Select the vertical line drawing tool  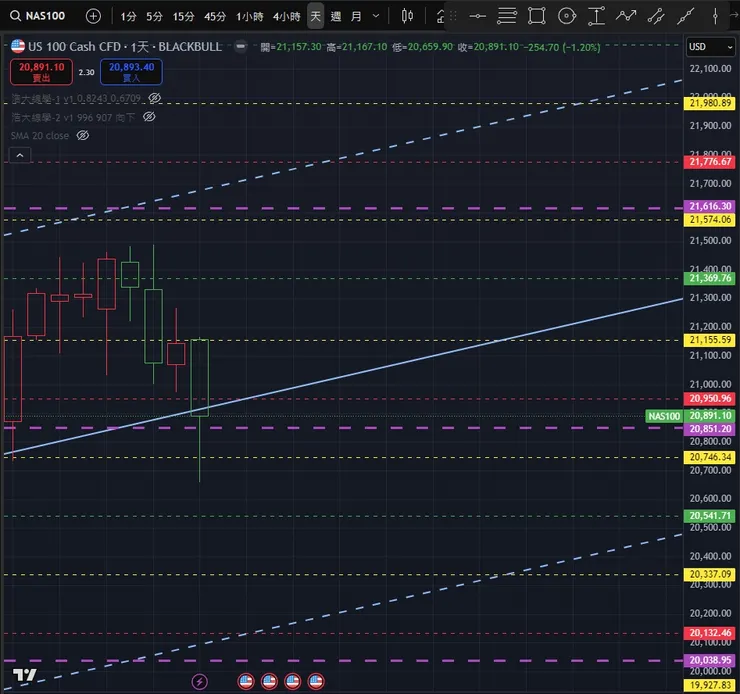pyautogui.click(x=715, y=16)
